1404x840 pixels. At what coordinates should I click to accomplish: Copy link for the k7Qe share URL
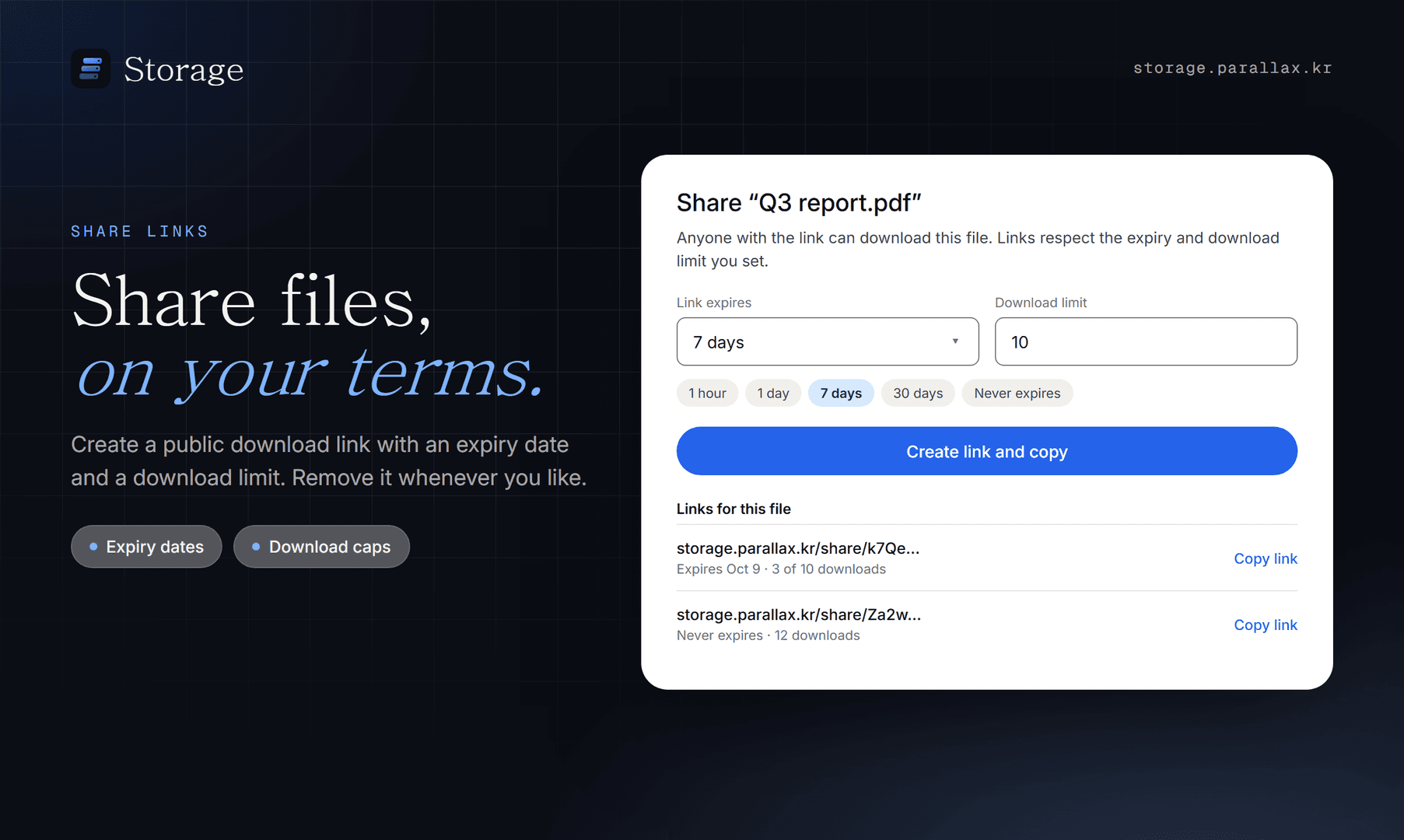(1265, 558)
